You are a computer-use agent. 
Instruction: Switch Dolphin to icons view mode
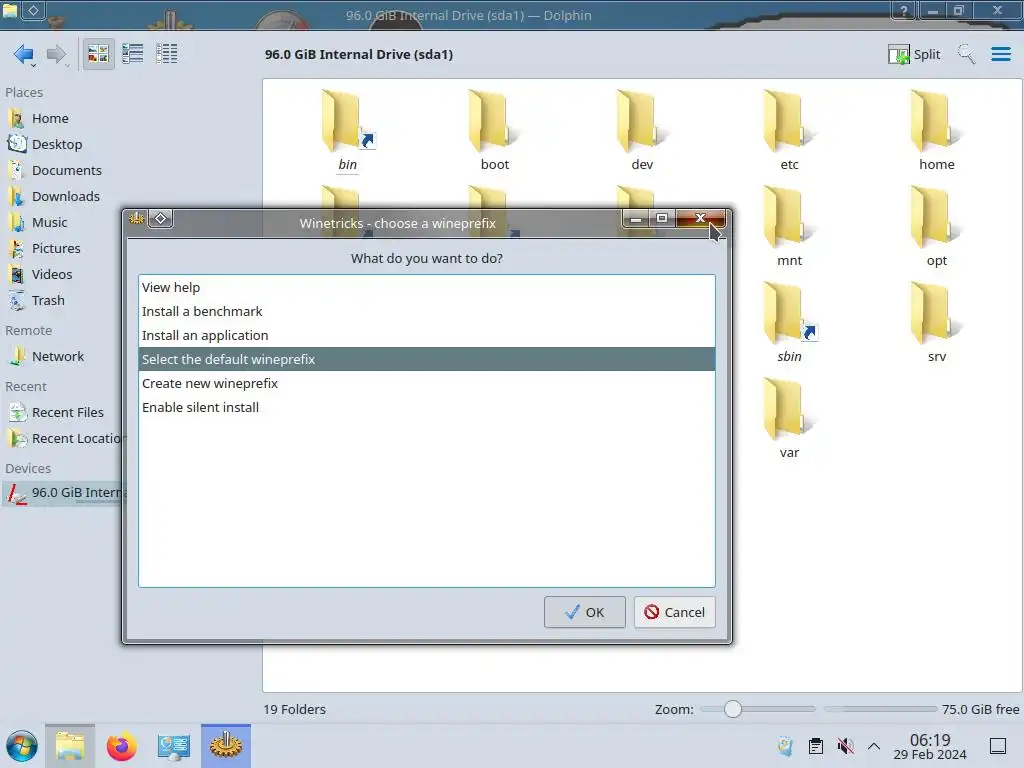99,54
